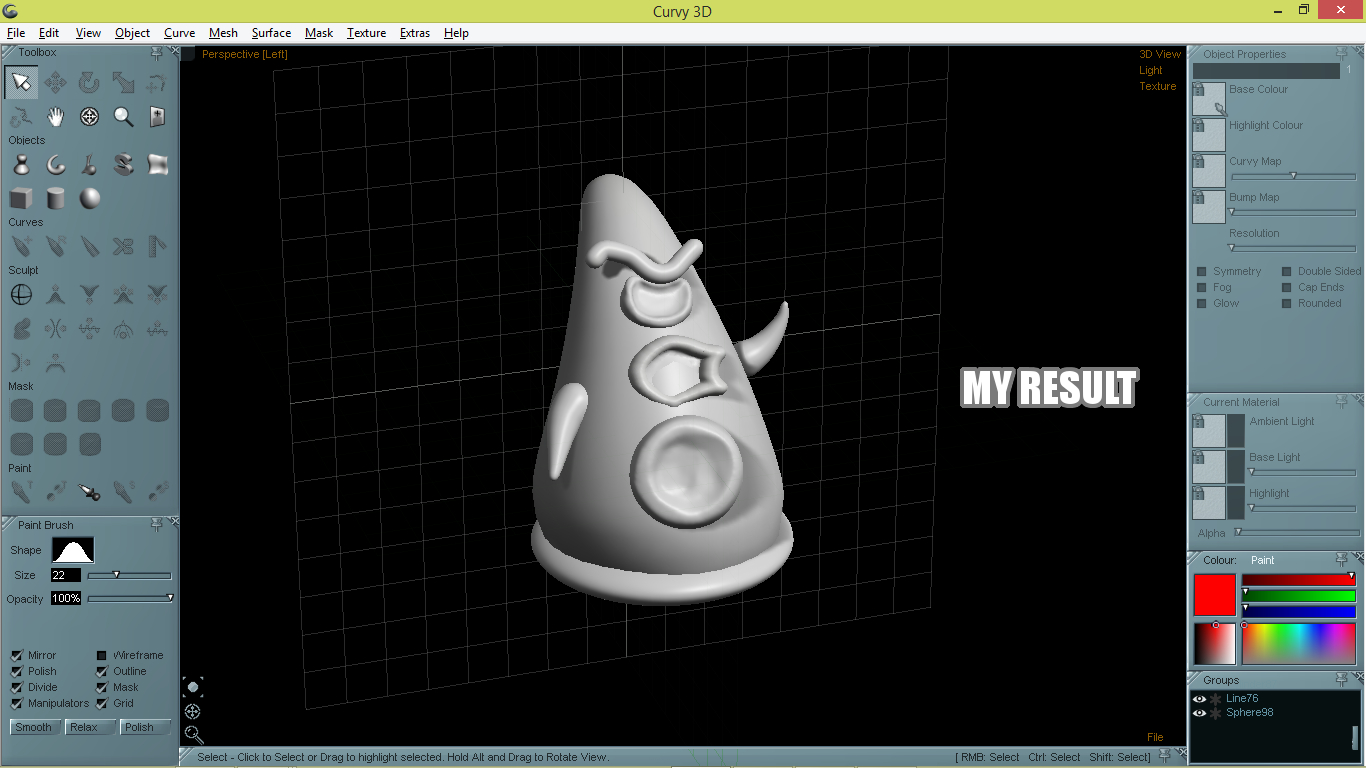The width and height of the screenshot is (1366, 768).
Task: Add a cube primitive object
Action: pyautogui.click(x=21, y=198)
